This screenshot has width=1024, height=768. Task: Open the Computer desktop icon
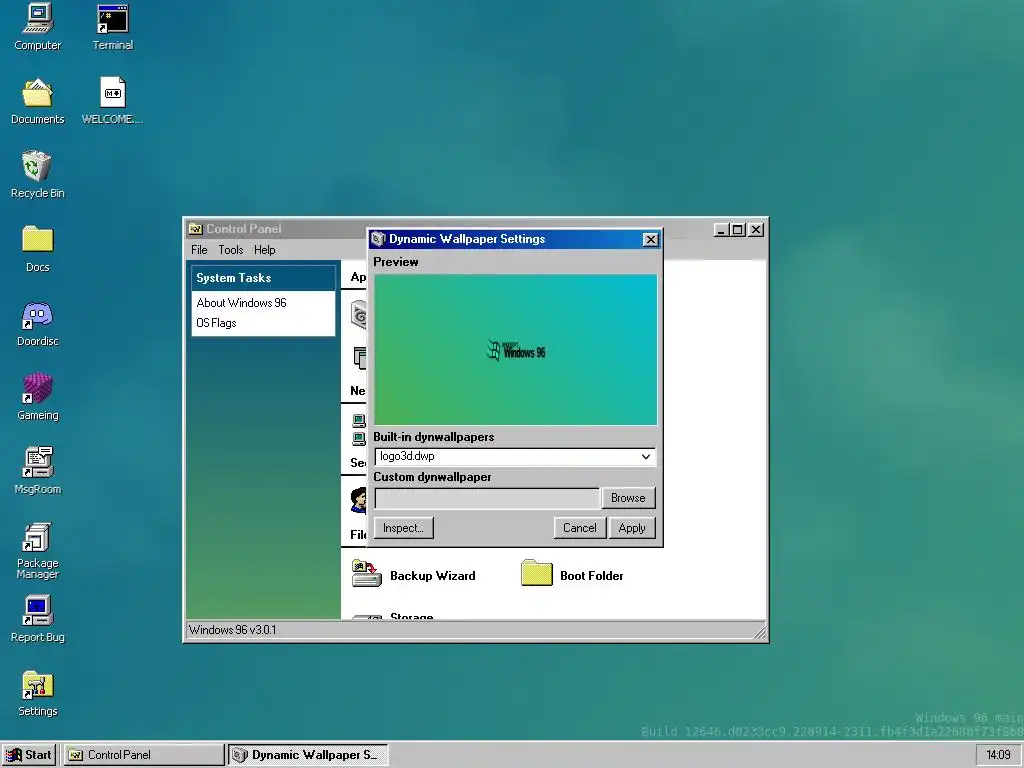[x=38, y=27]
